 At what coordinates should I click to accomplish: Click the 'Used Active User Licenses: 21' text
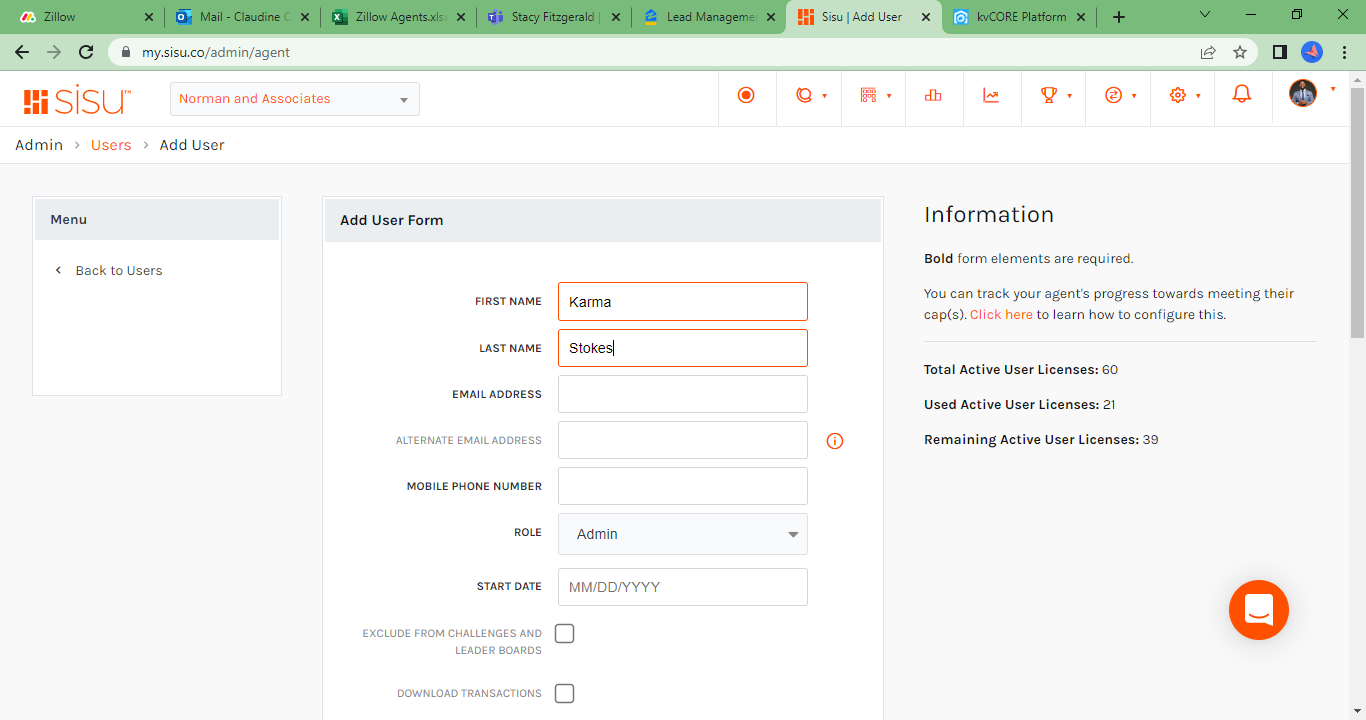(1020, 405)
